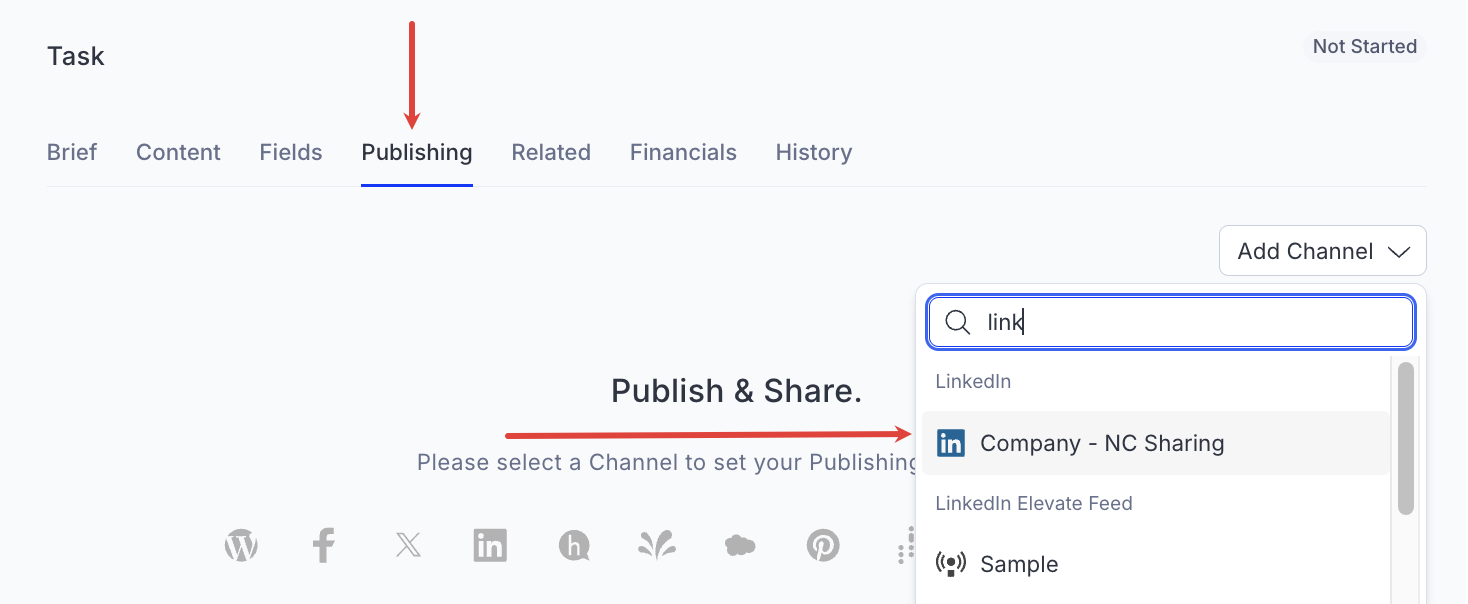The image size is (1468, 604).
Task: Select the WordPress channel icon
Action: click(x=240, y=545)
